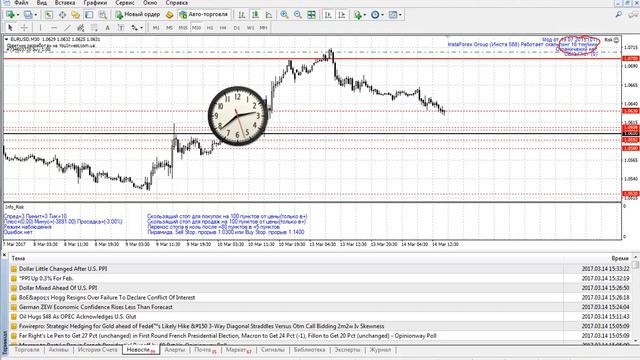Switch the chart to bar chart
640x360 pixels.
click(x=242, y=15)
